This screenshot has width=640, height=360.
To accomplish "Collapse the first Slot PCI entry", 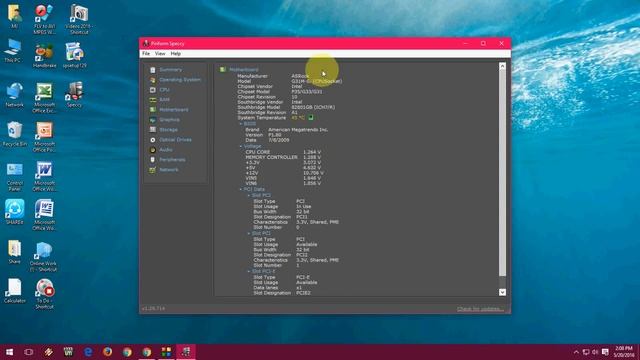I will pyautogui.click(x=249, y=196).
